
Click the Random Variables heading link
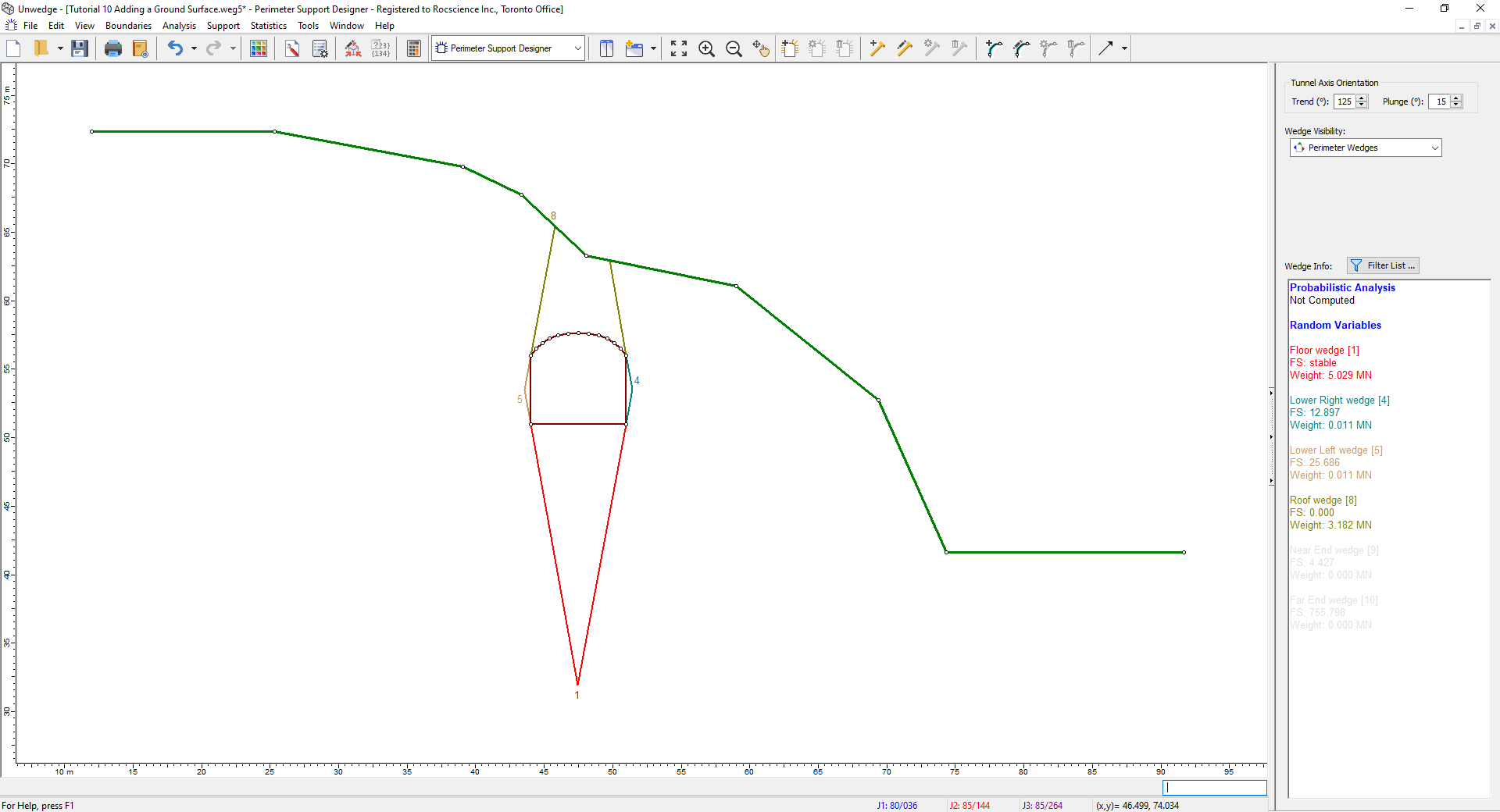[x=1335, y=325]
